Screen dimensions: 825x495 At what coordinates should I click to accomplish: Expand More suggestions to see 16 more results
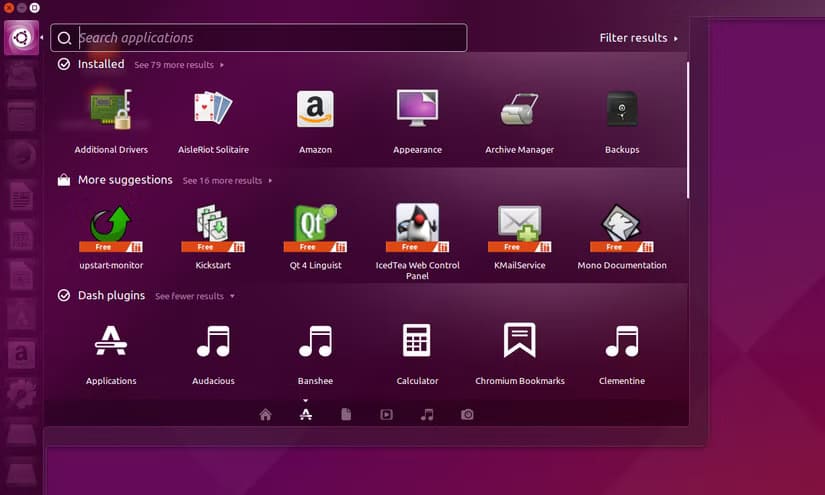coord(227,181)
